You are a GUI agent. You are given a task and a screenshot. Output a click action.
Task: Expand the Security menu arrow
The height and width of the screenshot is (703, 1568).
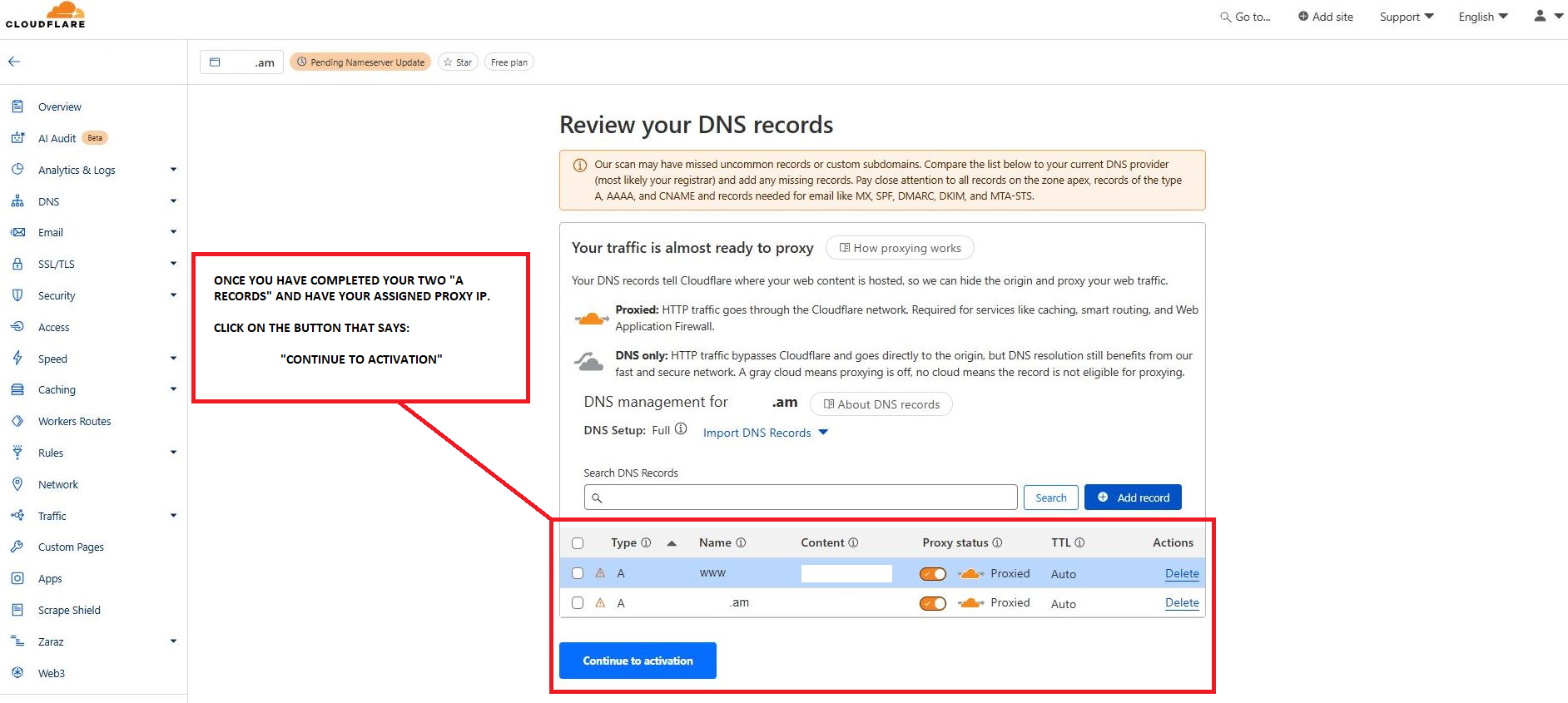point(173,295)
